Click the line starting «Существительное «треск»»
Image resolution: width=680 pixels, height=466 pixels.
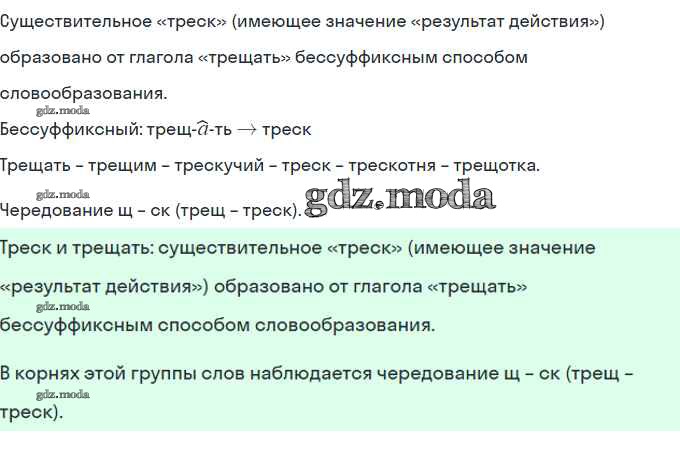[302, 21]
